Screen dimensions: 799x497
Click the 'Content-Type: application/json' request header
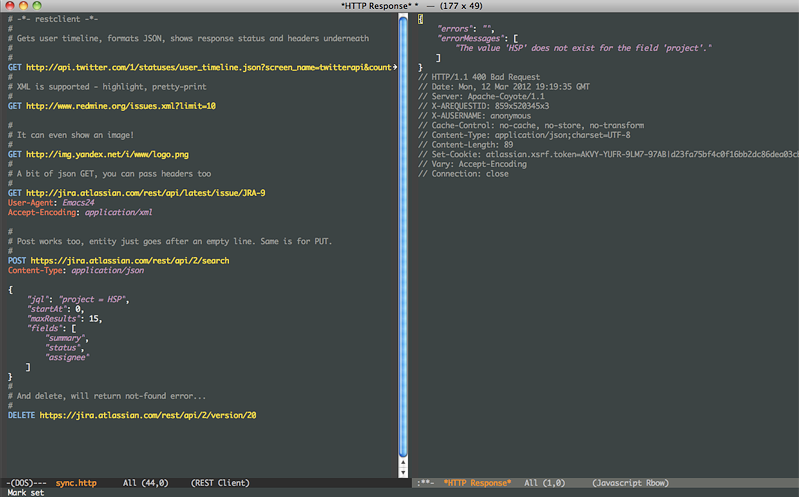(x=76, y=271)
